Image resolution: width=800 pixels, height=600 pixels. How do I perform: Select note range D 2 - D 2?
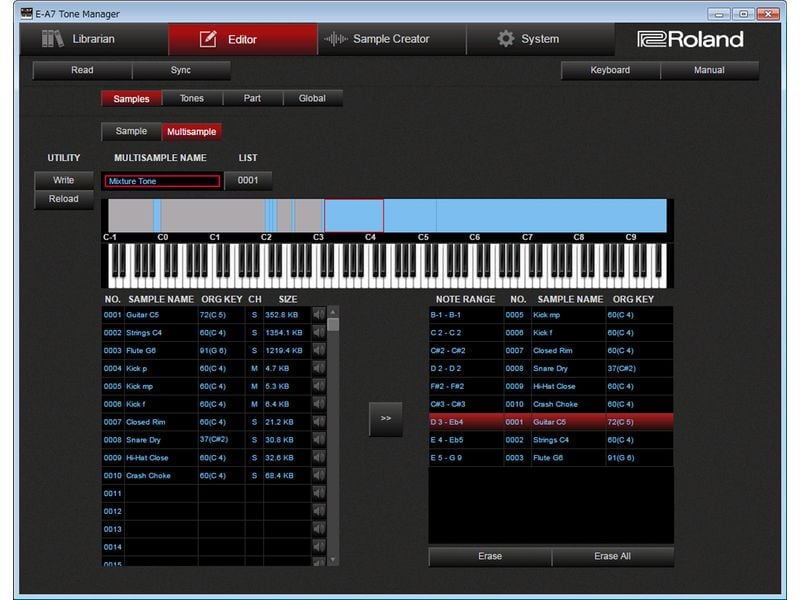(551, 368)
